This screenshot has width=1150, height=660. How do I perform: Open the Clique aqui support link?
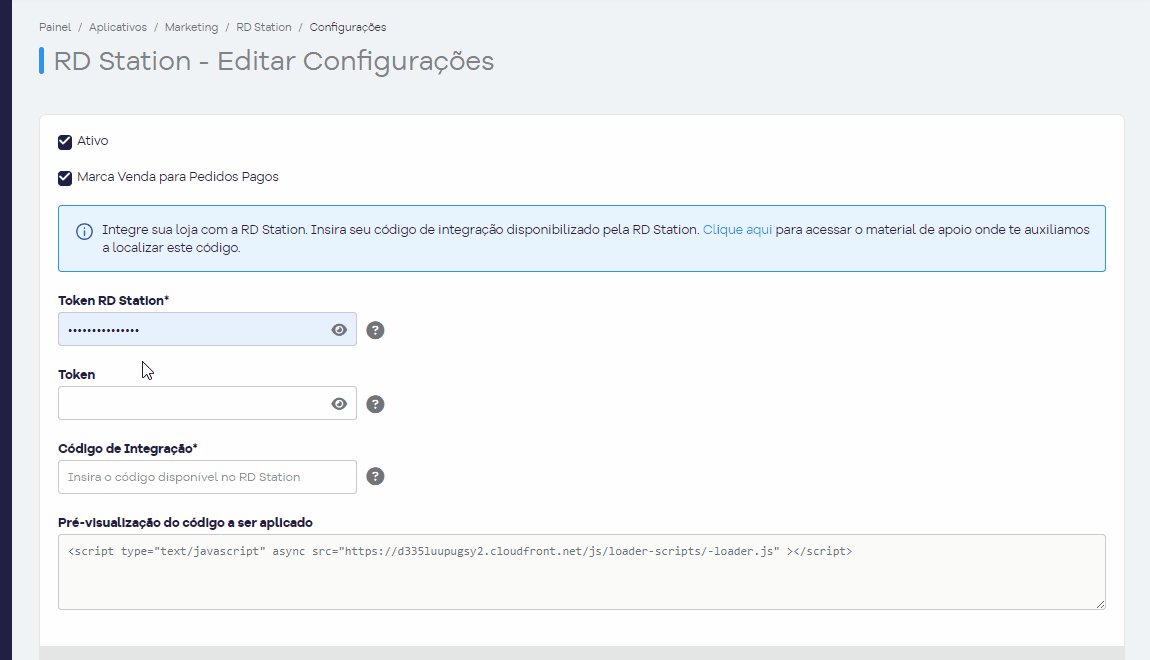click(x=737, y=230)
